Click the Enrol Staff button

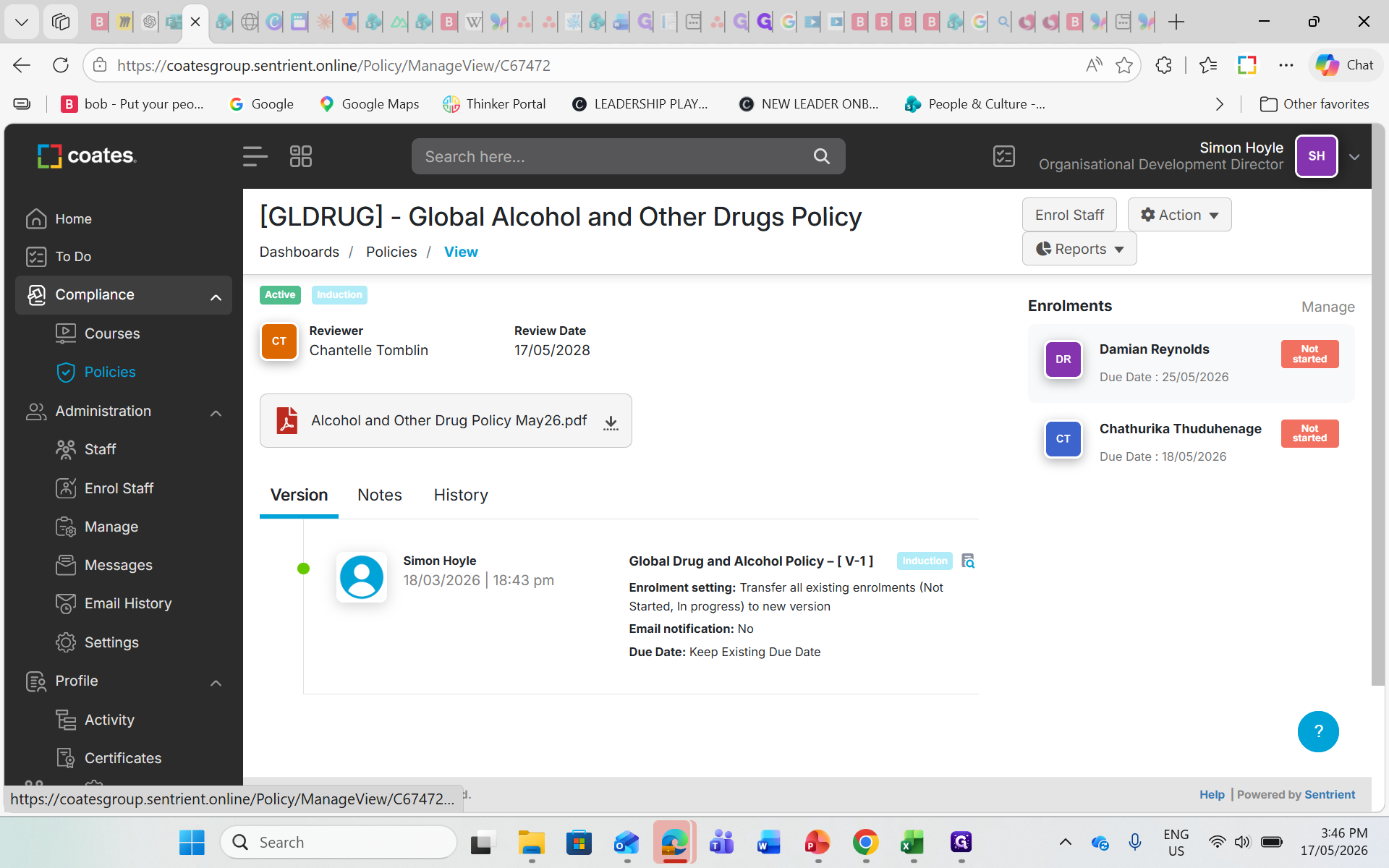[x=1069, y=215]
